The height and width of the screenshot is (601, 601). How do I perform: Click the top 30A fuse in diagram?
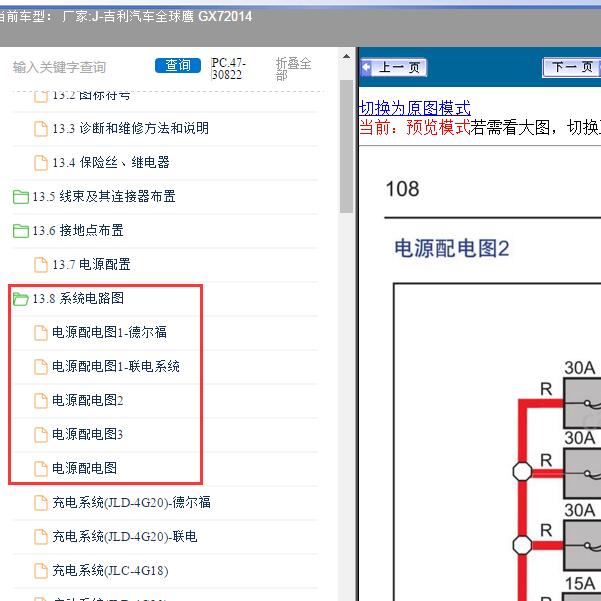(x=582, y=403)
